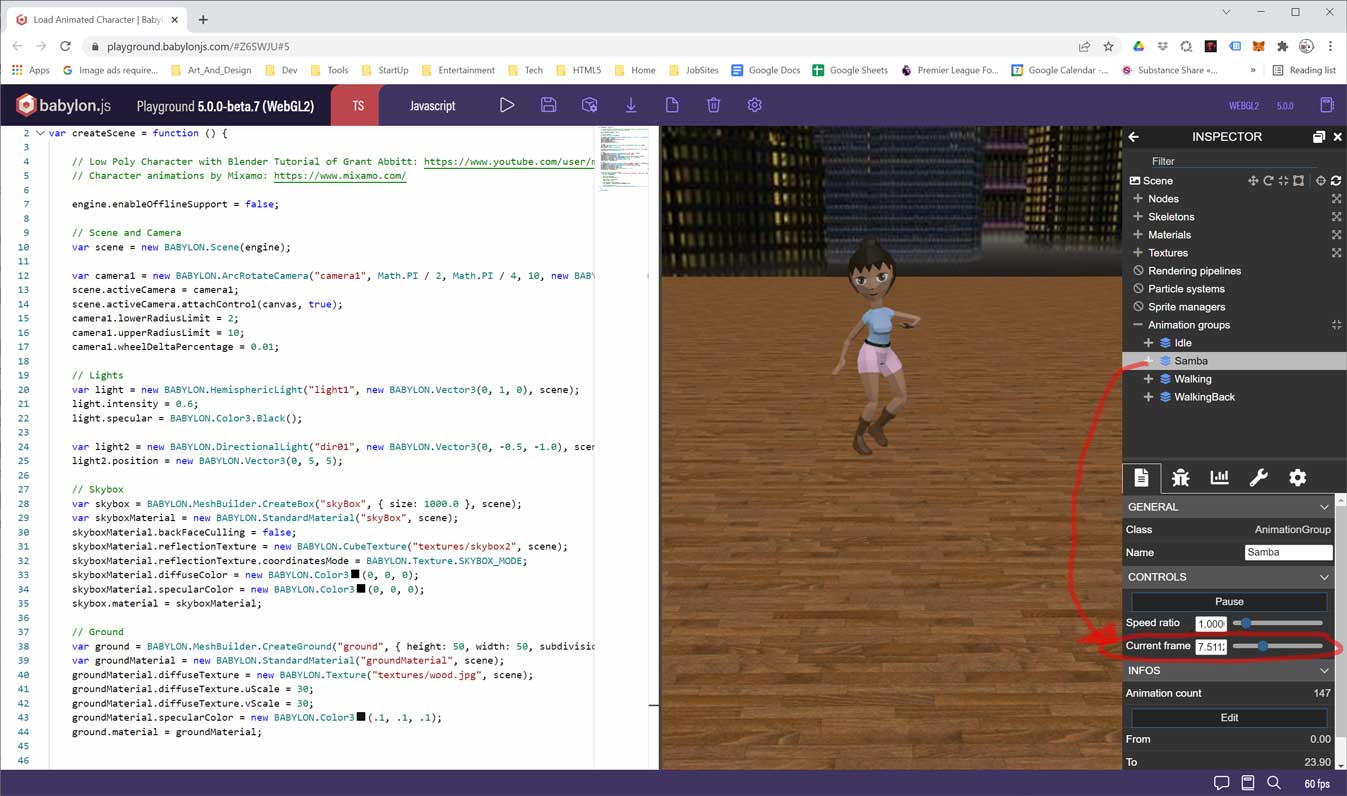Expand all under Textures icon
The width and height of the screenshot is (1347, 796).
coord(1336,253)
